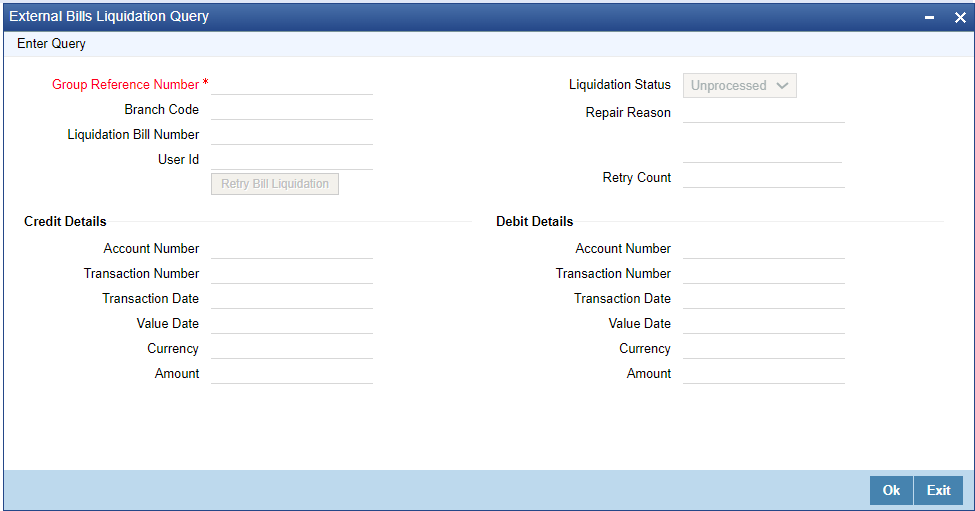Click the Retry Bill Liquidation button
Image resolution: width=975 pixels, height=511 pixels.
coord(275,184)
